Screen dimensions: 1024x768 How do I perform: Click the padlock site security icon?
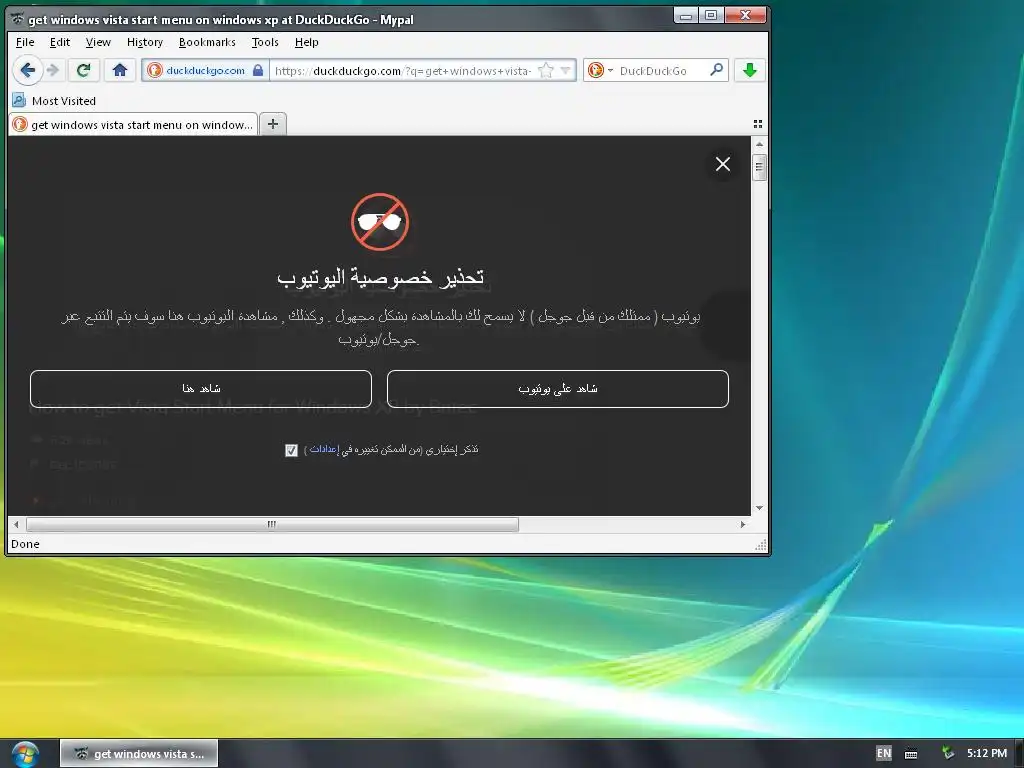click(258, 70)
